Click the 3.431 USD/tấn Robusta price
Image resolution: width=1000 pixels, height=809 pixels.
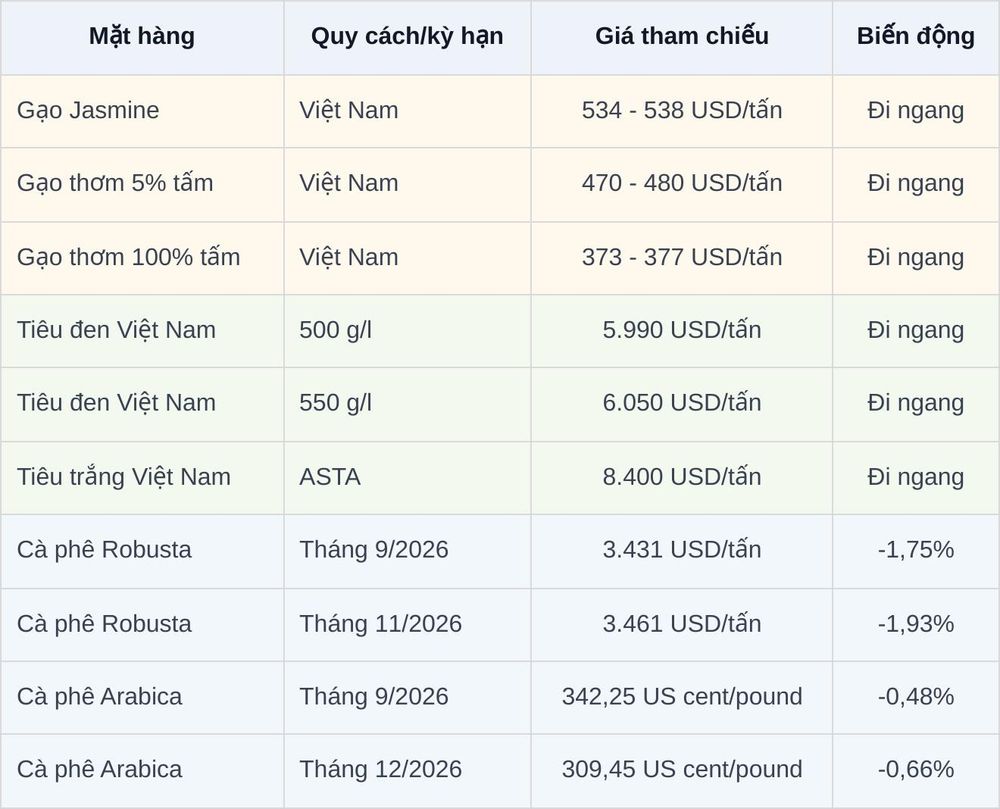(682, 551)
